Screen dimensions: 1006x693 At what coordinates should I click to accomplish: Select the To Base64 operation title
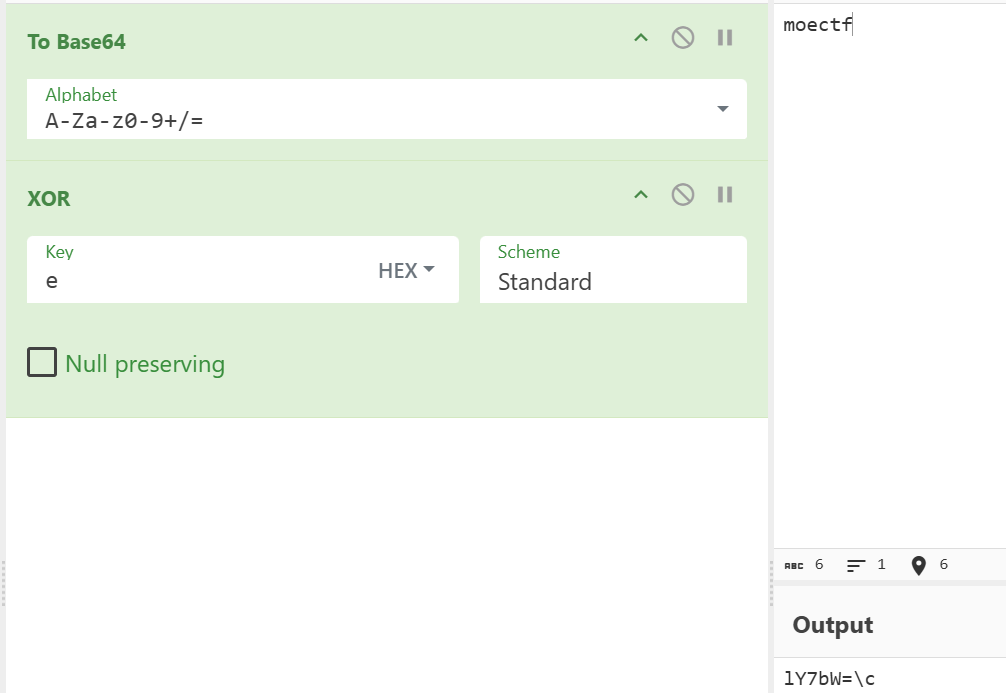(76, 42)
